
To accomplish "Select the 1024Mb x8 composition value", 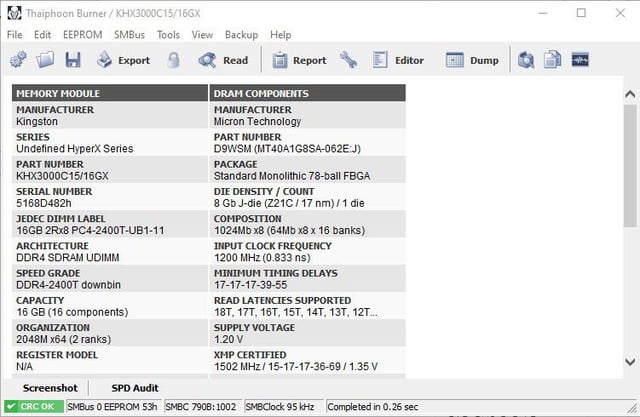I will 289,231.
